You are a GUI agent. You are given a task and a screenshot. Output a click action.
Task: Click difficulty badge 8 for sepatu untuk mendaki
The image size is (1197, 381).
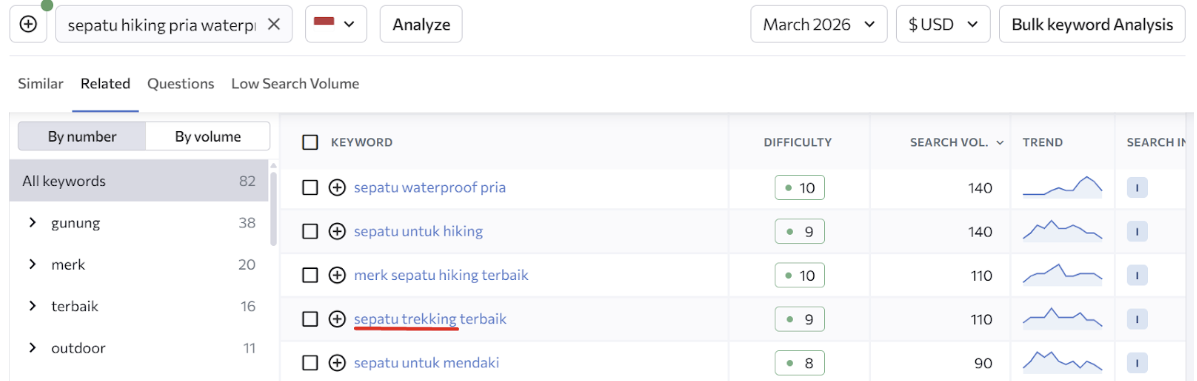tap(800, 363)
